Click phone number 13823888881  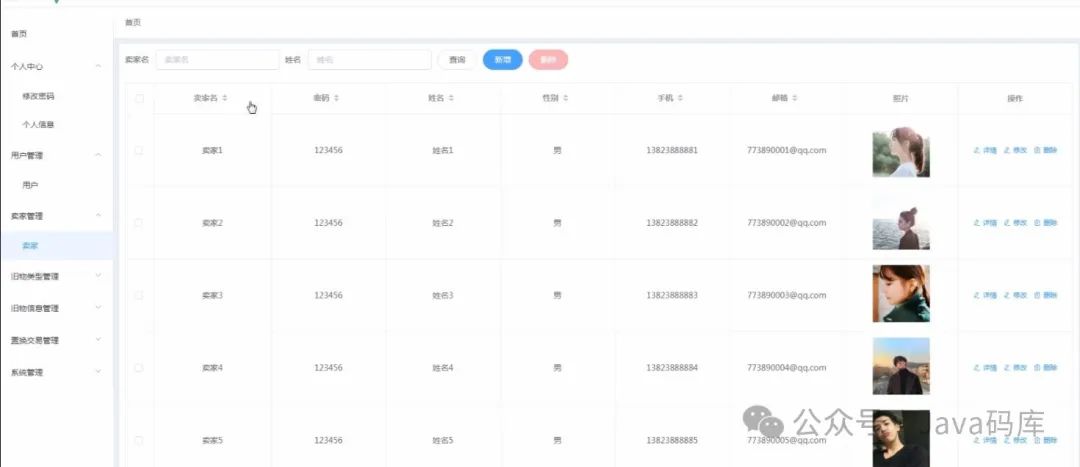[x=672, y=150]
